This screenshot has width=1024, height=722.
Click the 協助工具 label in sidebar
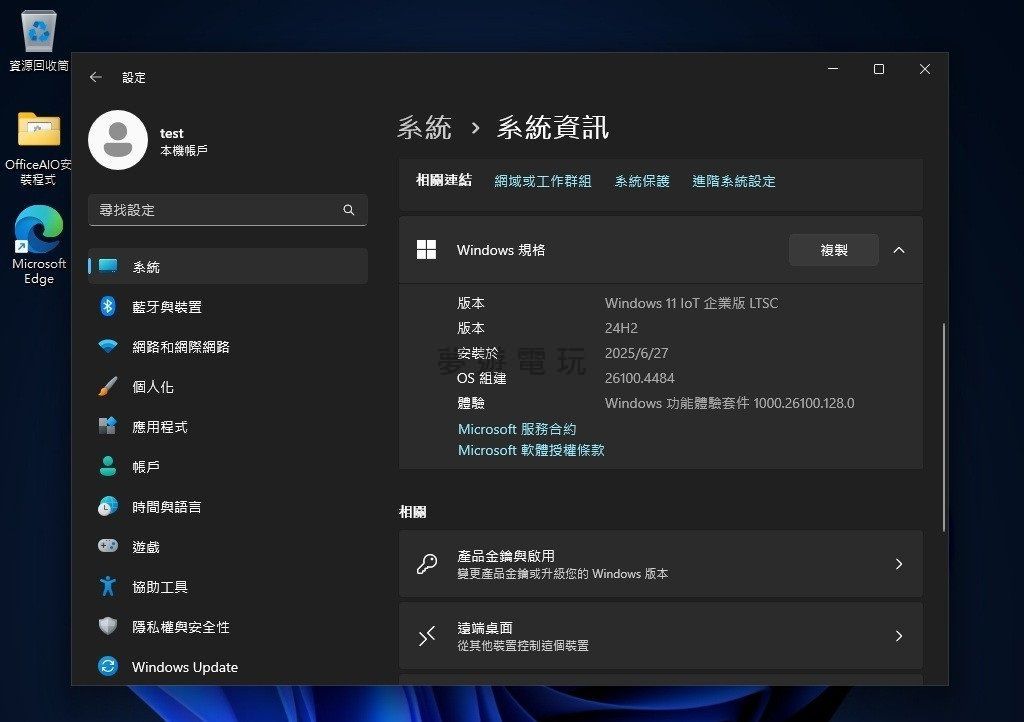tap(160, 587)
